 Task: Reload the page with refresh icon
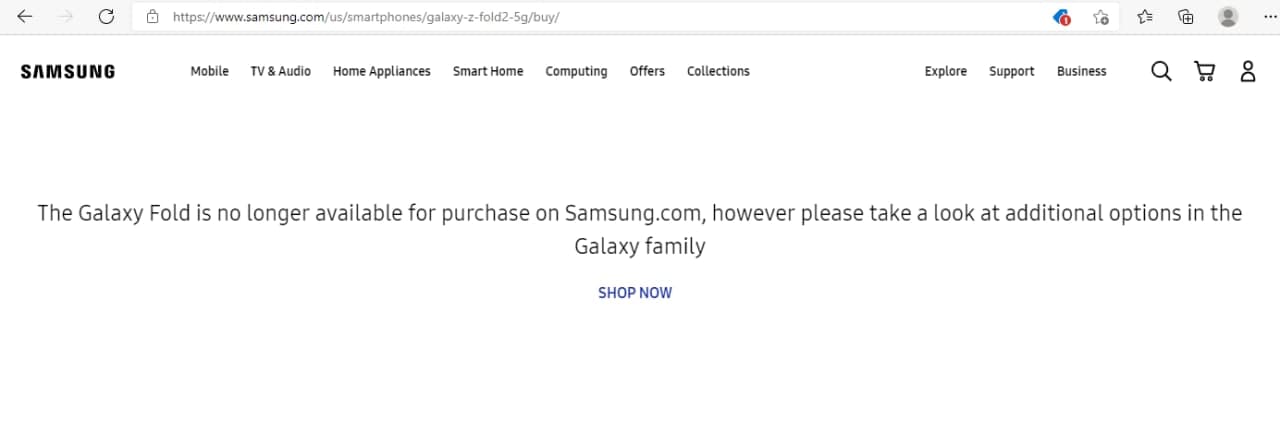coord(107,17)
